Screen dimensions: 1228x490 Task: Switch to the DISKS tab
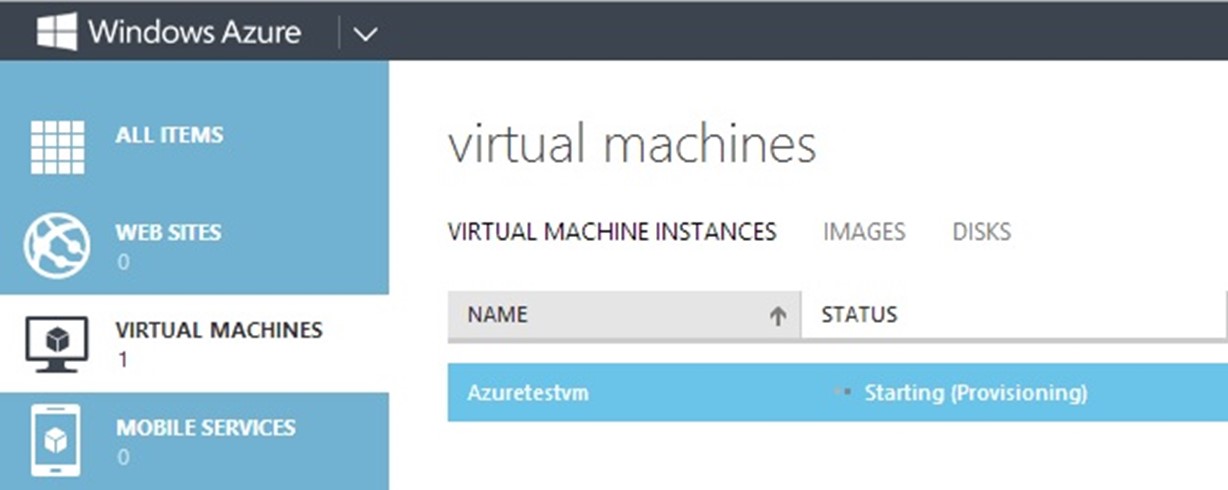coord(981,232)
